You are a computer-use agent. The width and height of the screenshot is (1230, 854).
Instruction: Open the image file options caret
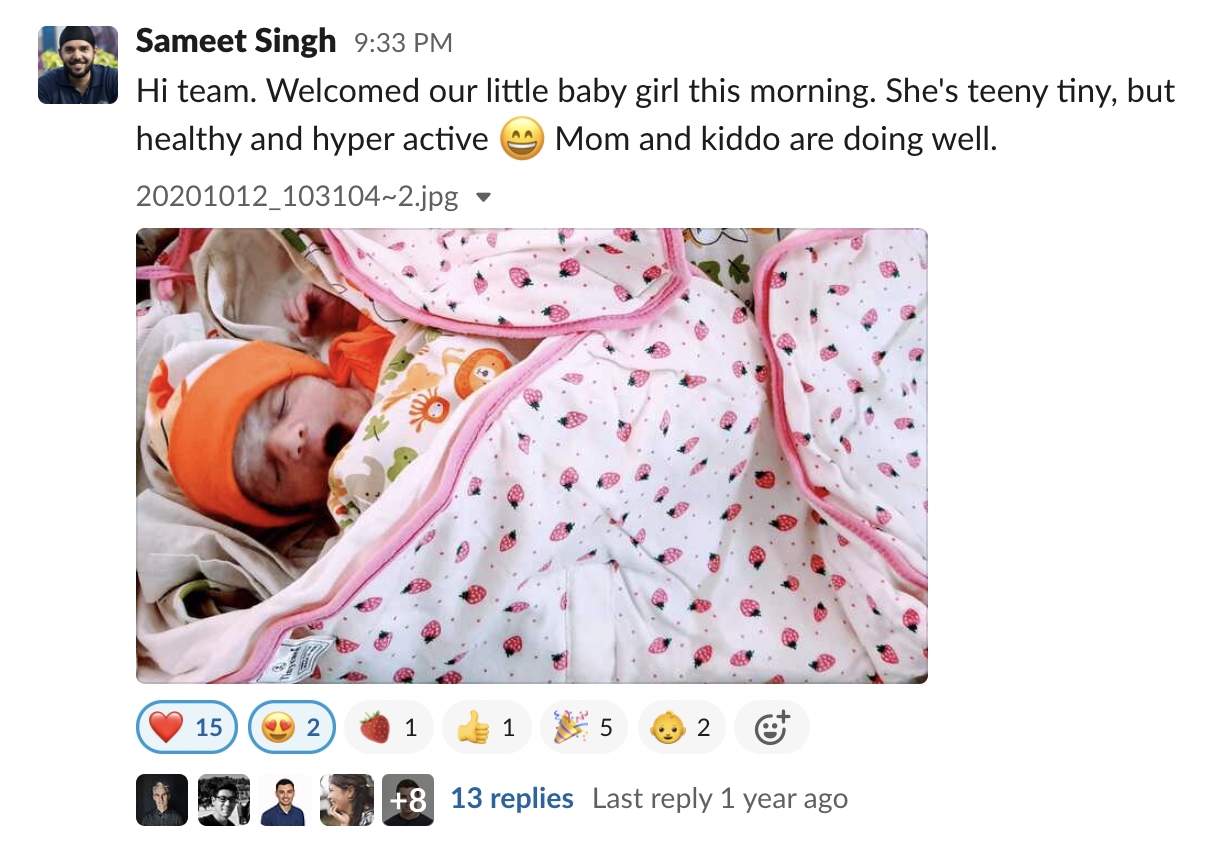point(484,197)
